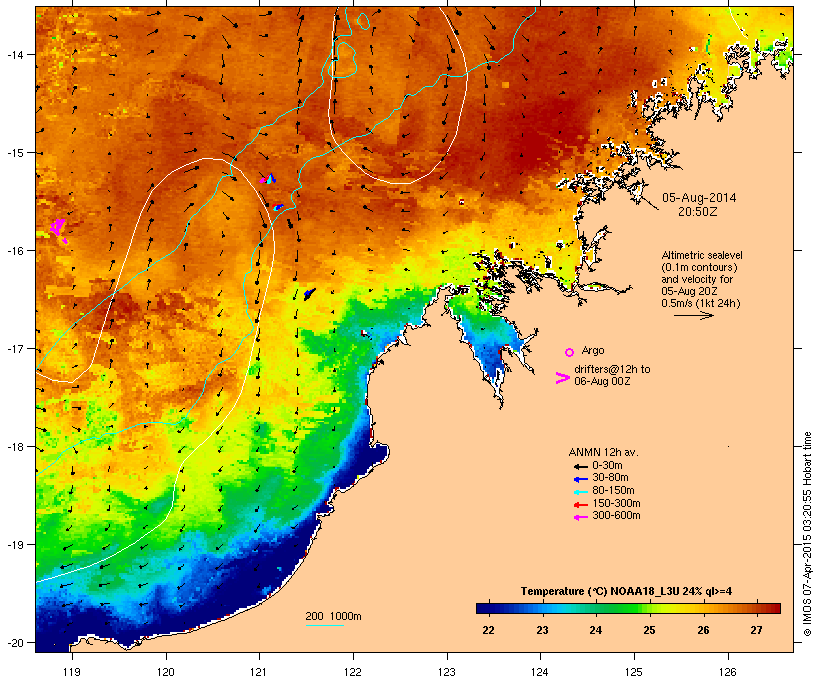This screenshot has height=680, width=820.
Task: Click the time label 20:50Z
Action: (x=698, y=212)
